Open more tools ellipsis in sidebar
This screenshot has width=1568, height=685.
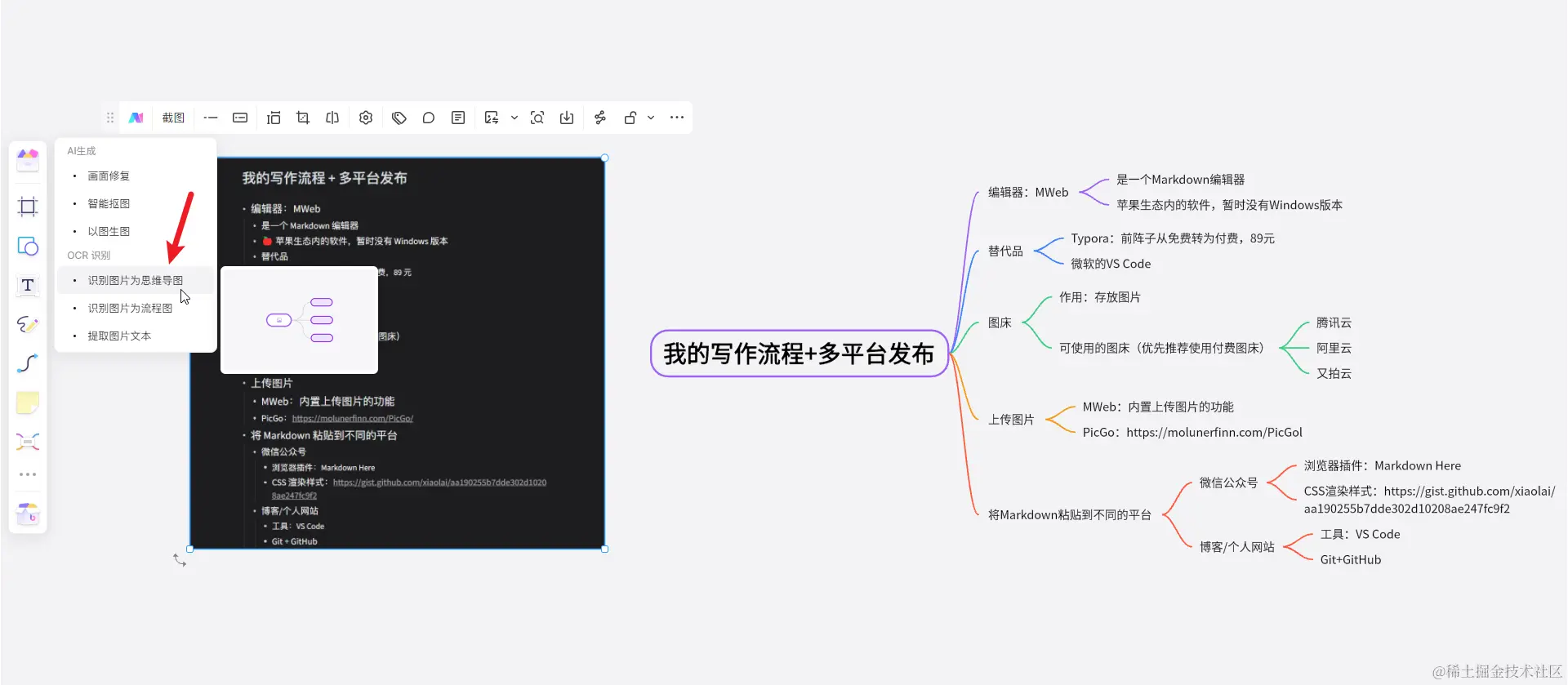click(28, 474)
